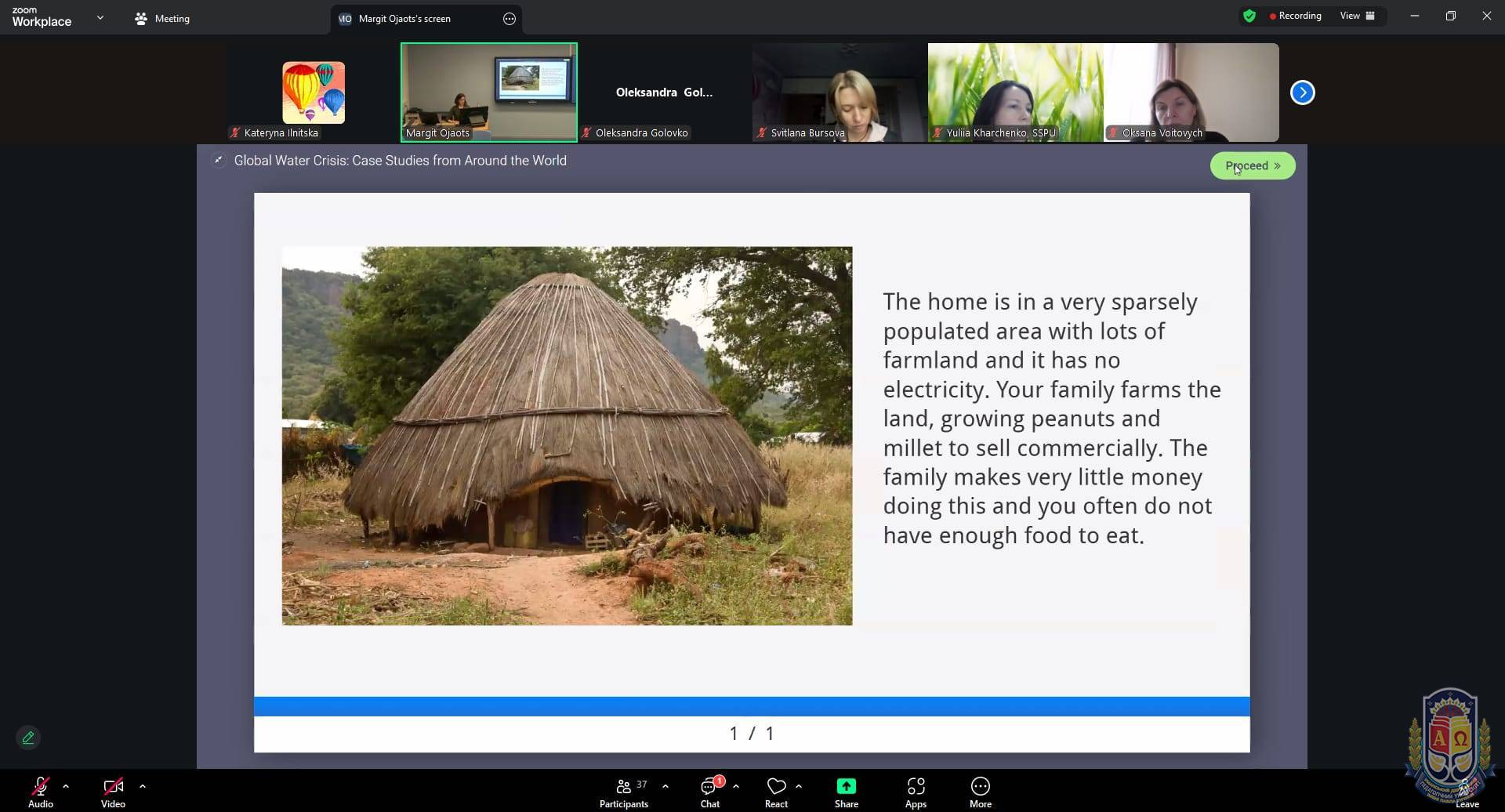Select the Meeting tab
The width and height of the screenshot is (1505, 812).
[x=162, y=19]
